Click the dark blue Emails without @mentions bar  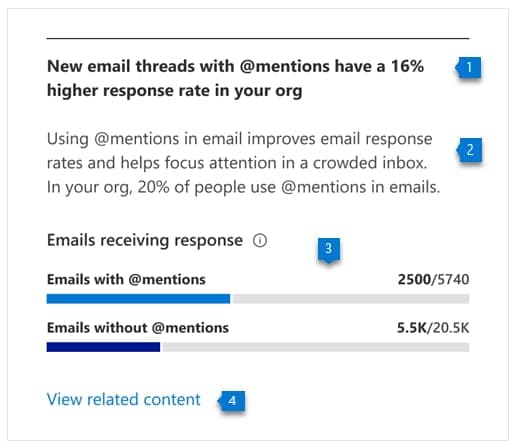tap(103, 347)
